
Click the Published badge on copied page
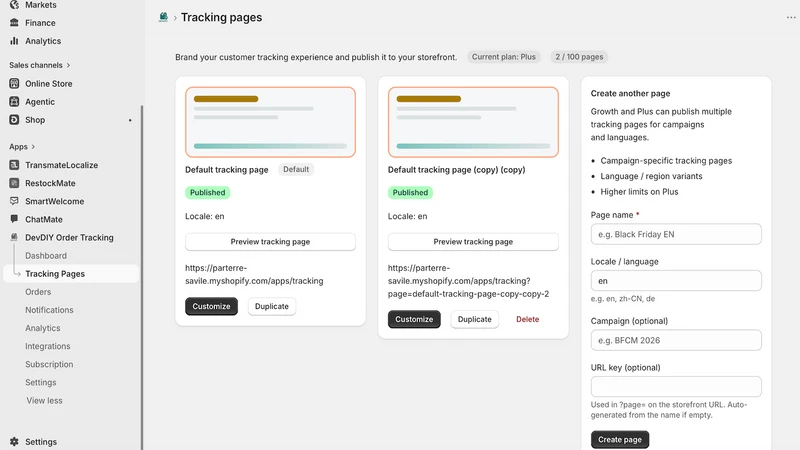(x=410, y=192)
